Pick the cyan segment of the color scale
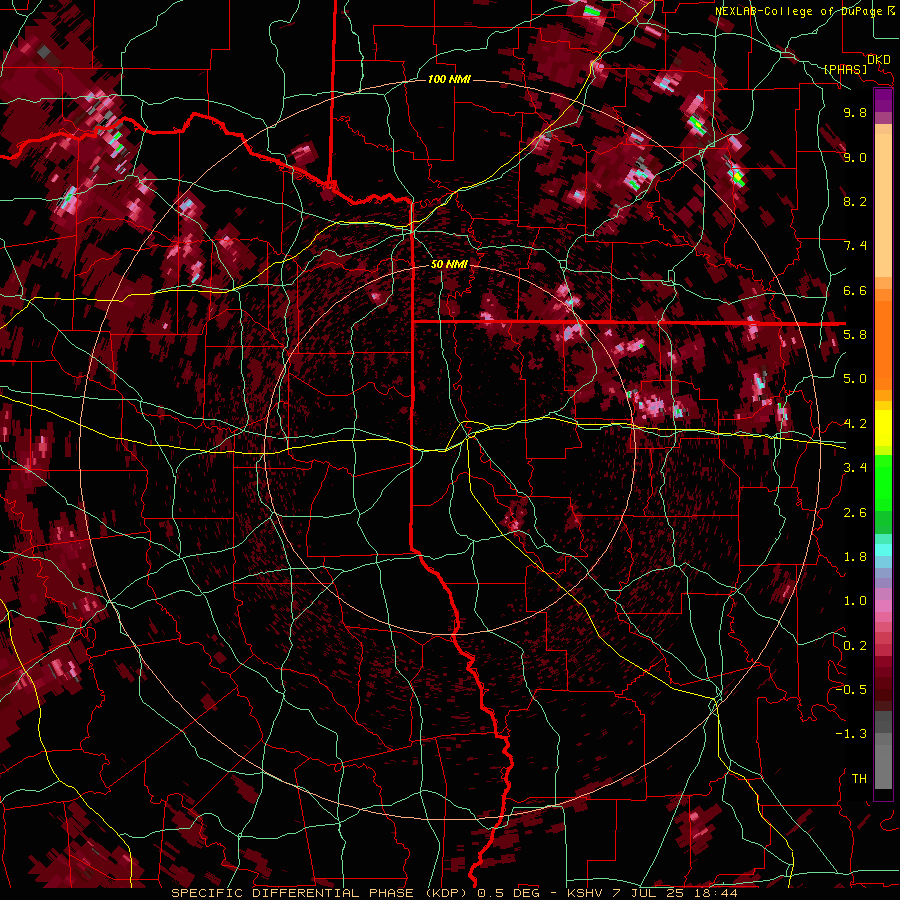Image resolution: width=900 pixels, height=900 pixels. coord(883,550)
